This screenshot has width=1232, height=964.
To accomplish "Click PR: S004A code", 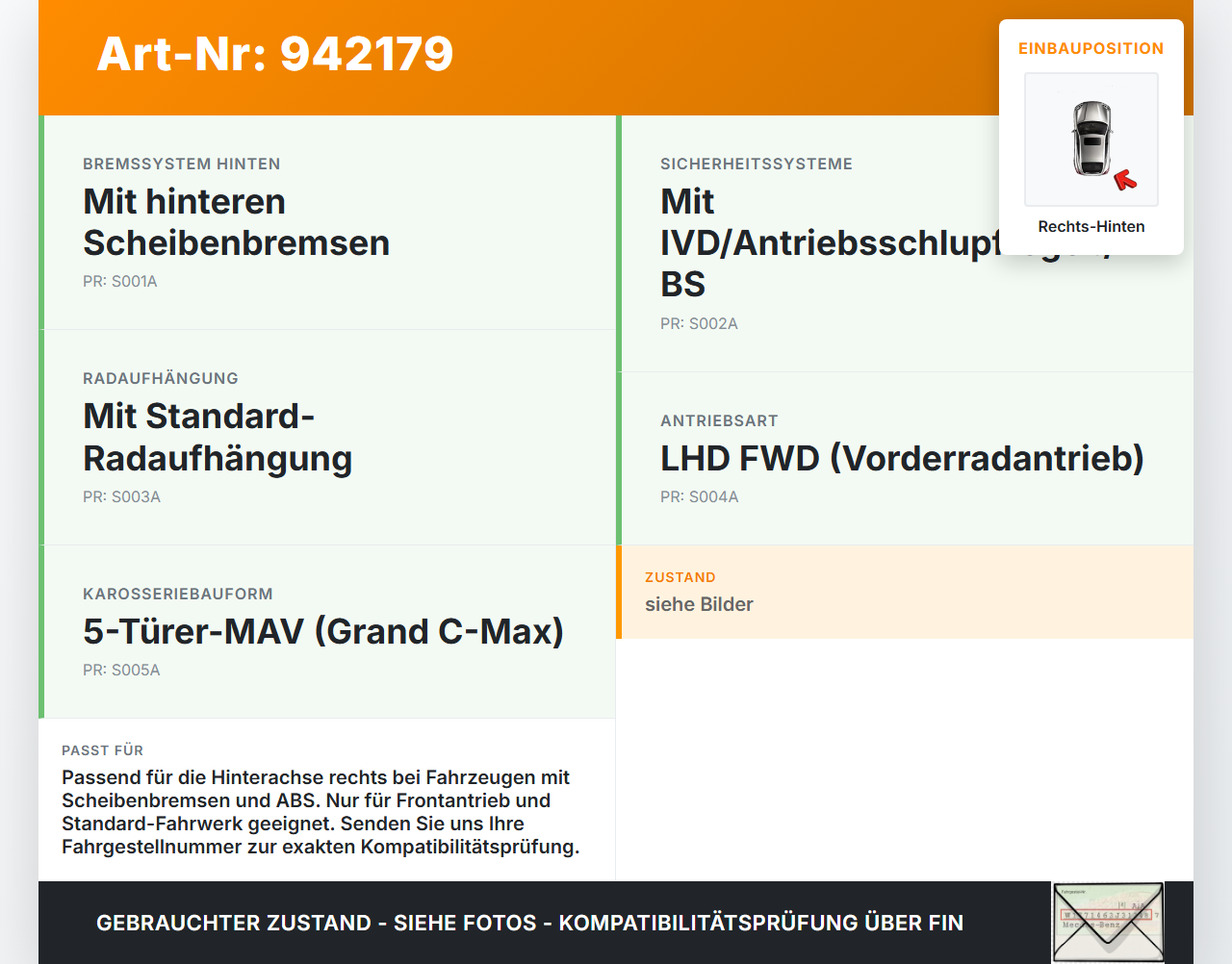I will pyautogui.click(x=700, y=497).
